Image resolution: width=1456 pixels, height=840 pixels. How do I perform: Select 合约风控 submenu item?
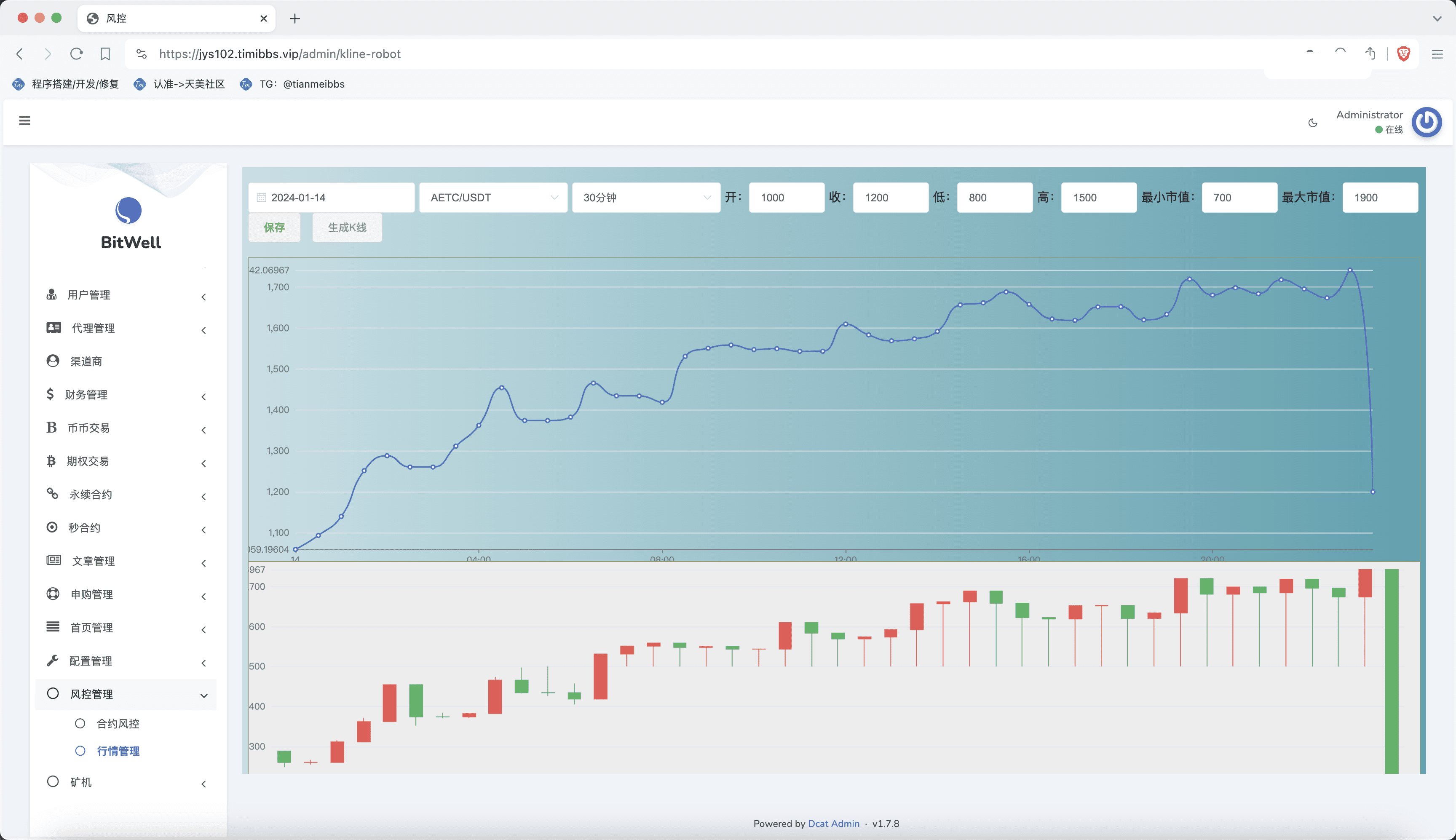[118, 723]
